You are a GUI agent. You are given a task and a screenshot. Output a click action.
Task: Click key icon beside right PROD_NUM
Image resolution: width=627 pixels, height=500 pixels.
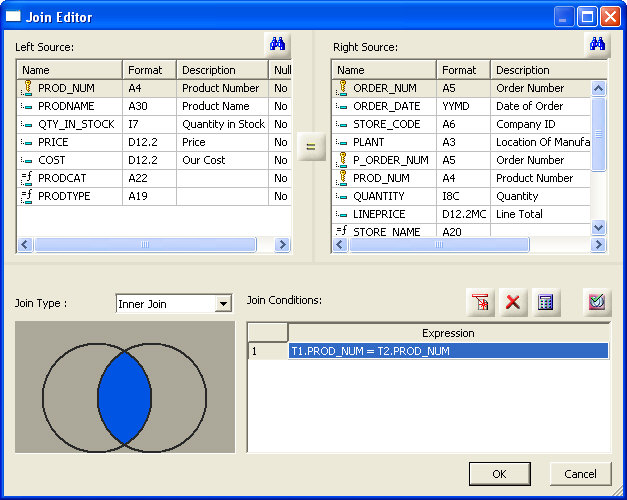click(342, 178)
